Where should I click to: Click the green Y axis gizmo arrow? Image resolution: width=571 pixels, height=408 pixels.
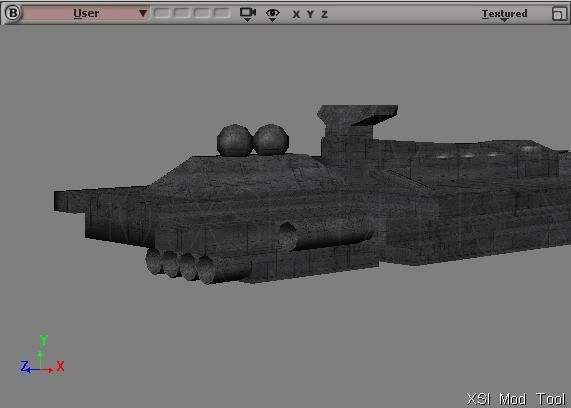41,359
